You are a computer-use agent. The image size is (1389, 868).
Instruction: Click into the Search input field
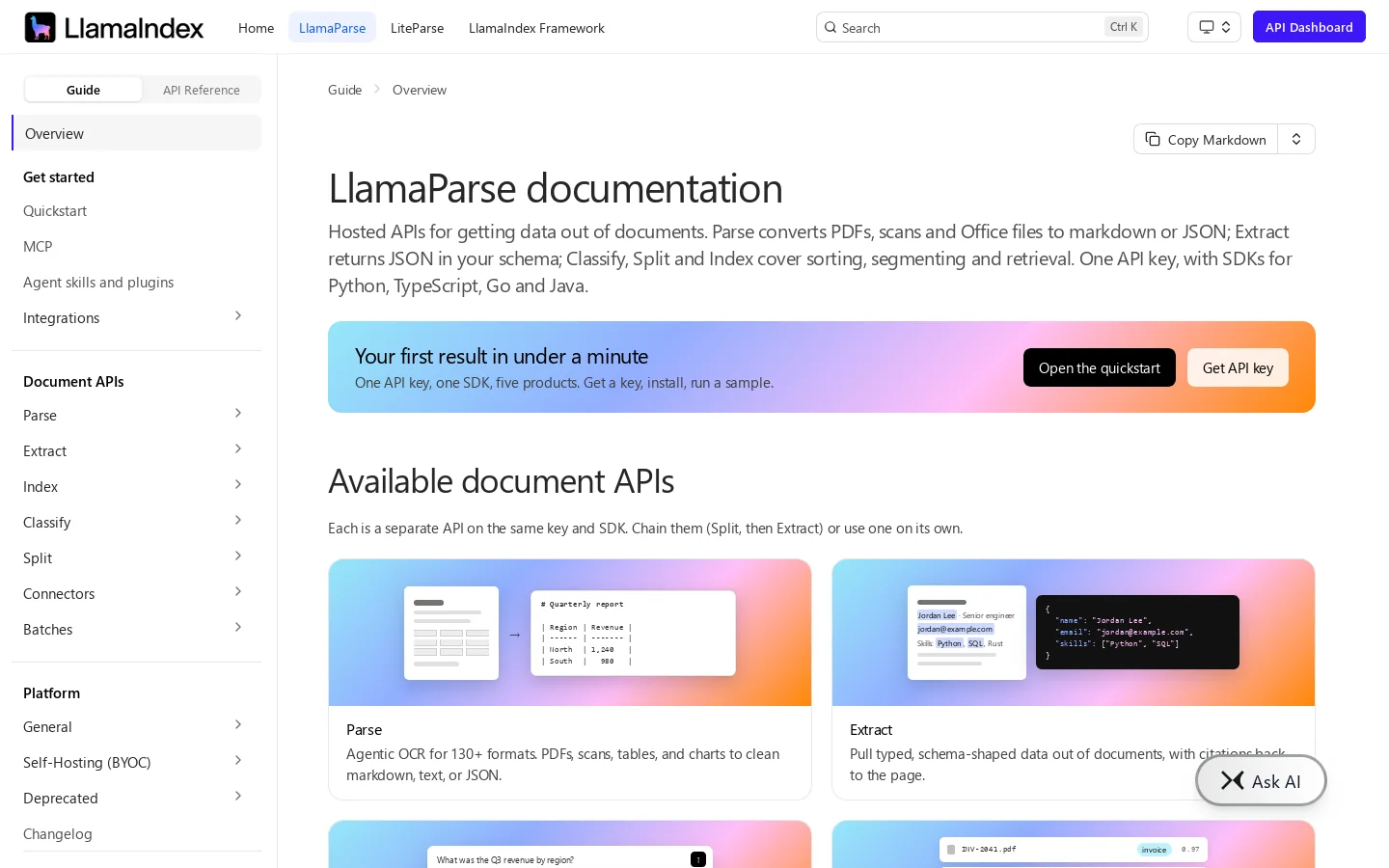[982, 27]
